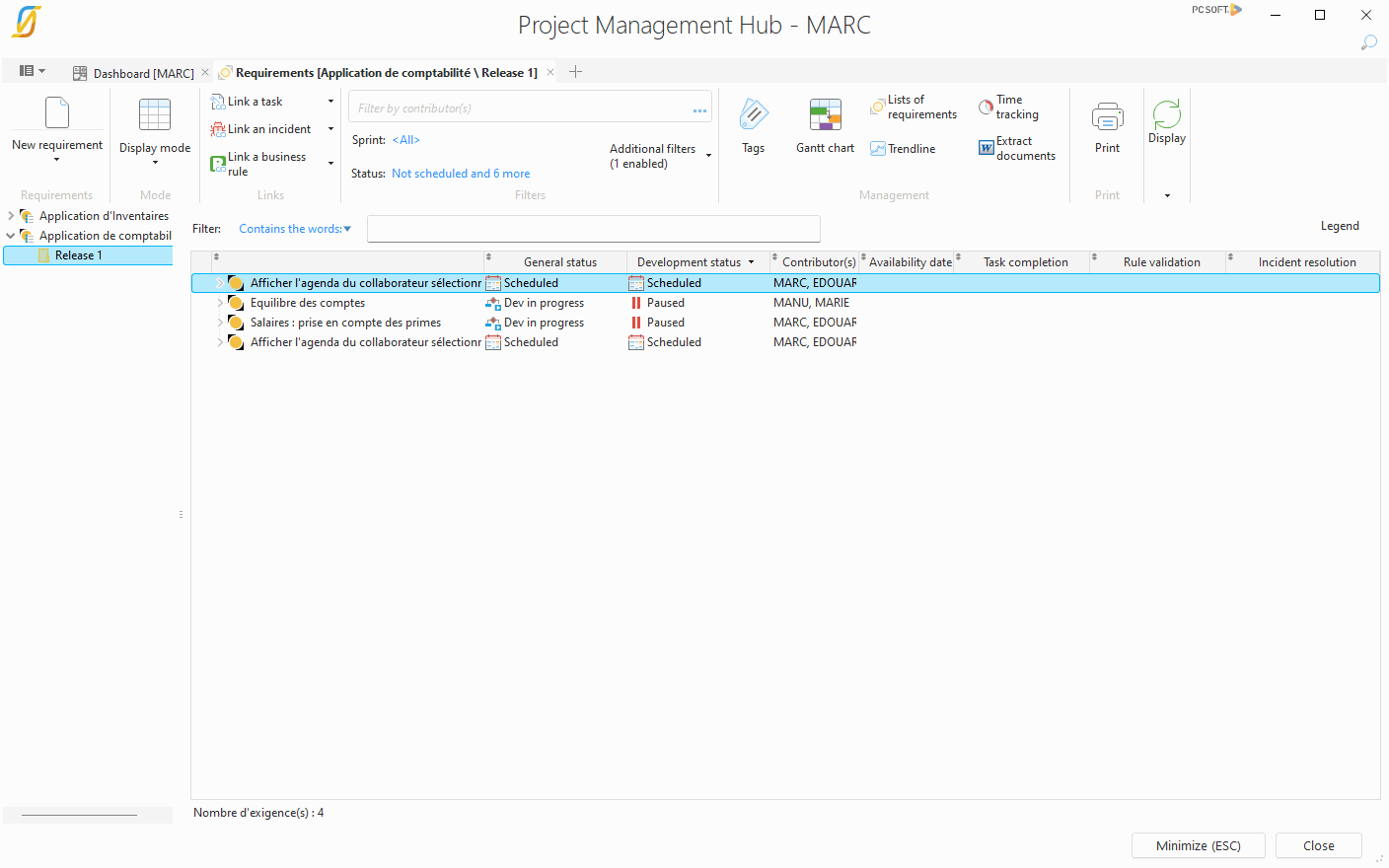Screen dimensions: 1389x868
Task: Click Extract documents Word icon
Action: (x=987, y=148)
